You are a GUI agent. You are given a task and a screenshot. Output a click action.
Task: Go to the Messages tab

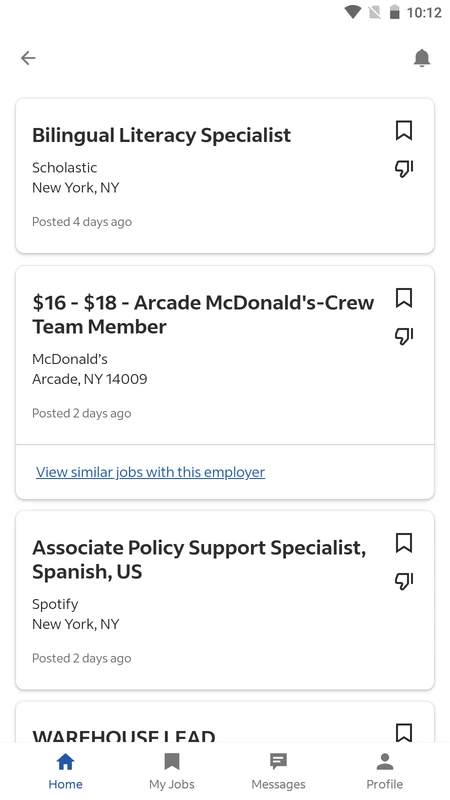point(278,771)
